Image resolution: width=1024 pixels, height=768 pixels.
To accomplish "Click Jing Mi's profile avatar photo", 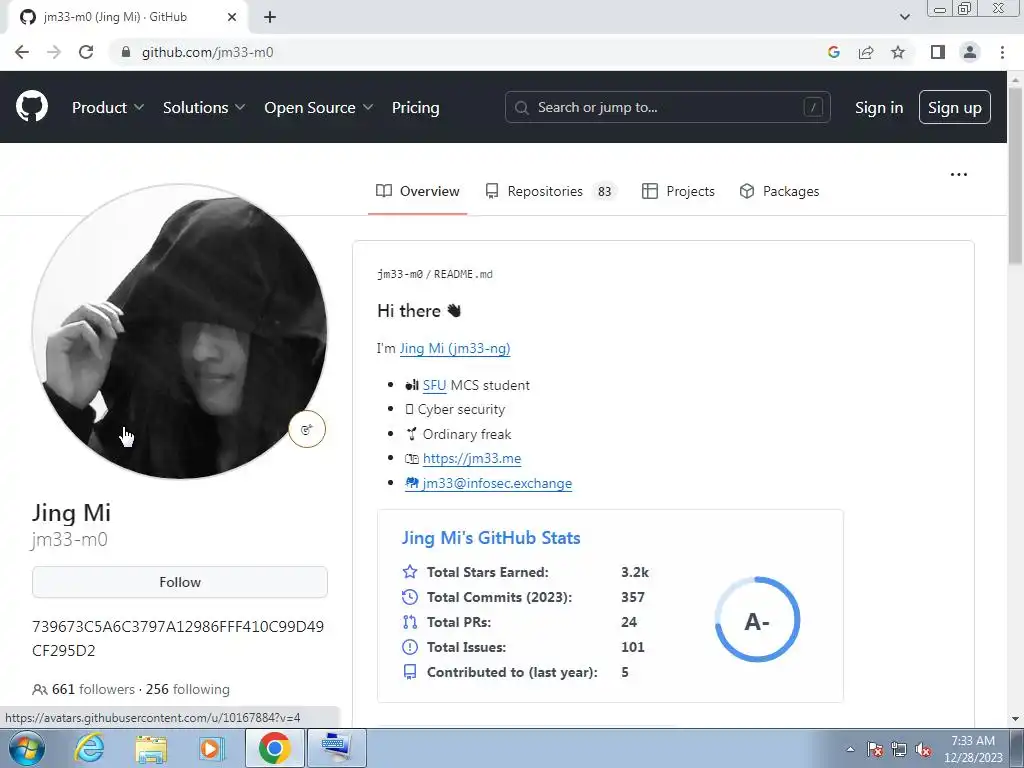I will click(180, 331).
